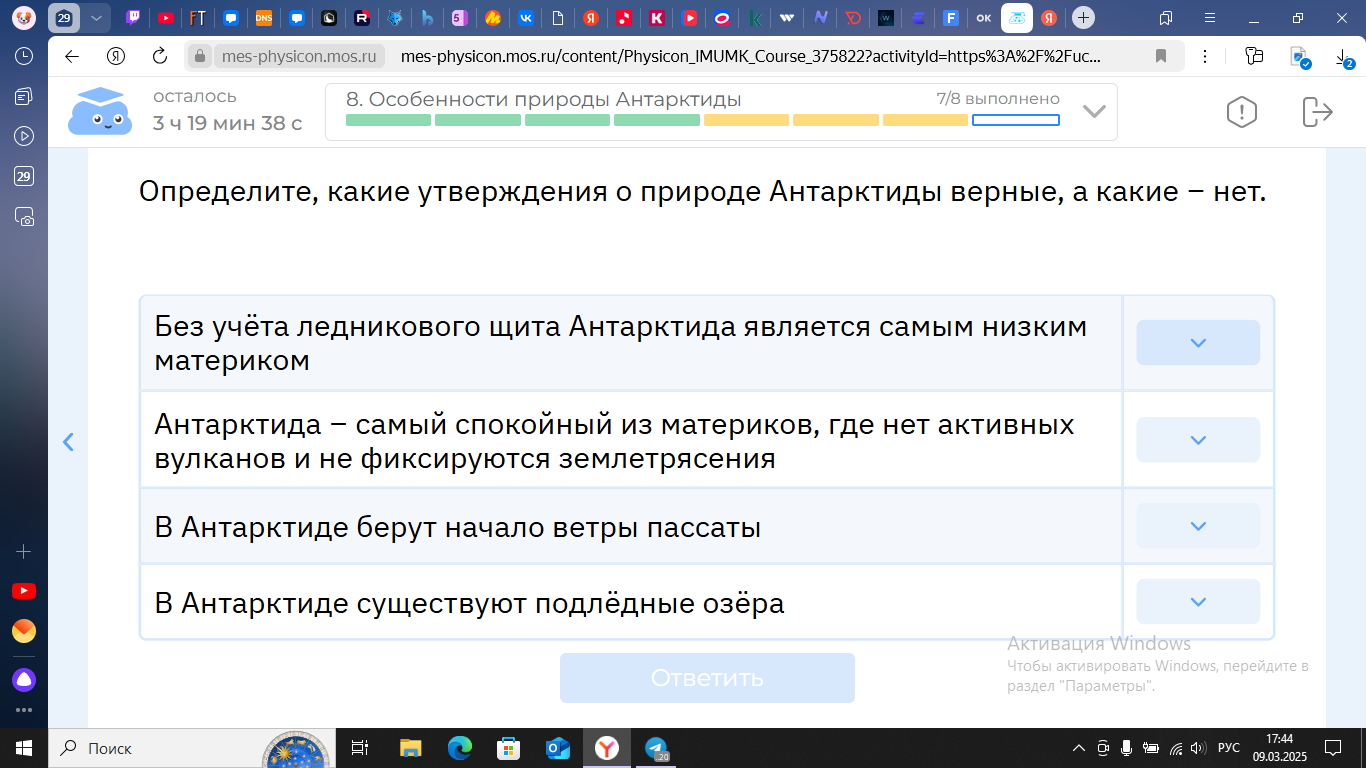The height and width of the screenshot is (768, 1366).
Task: Open answer dropdown for subglacial lakes statement
Action: 1198,602
